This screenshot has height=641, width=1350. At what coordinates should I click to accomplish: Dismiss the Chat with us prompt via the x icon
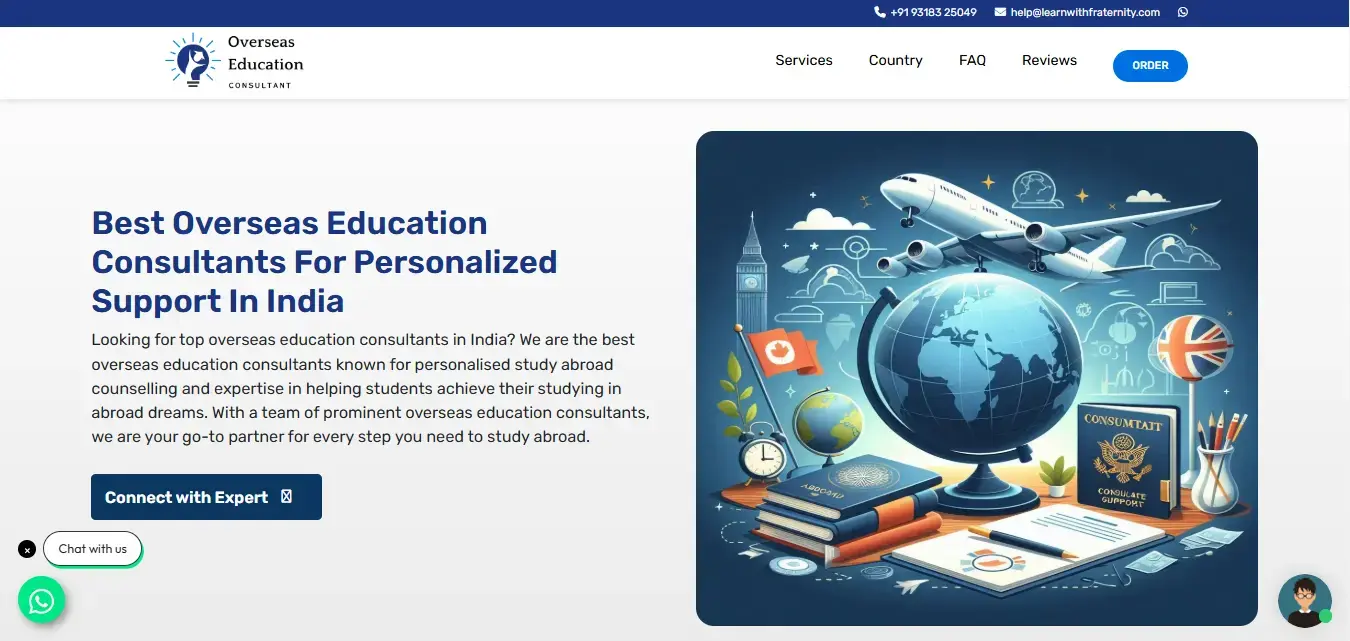coord(26,548)
